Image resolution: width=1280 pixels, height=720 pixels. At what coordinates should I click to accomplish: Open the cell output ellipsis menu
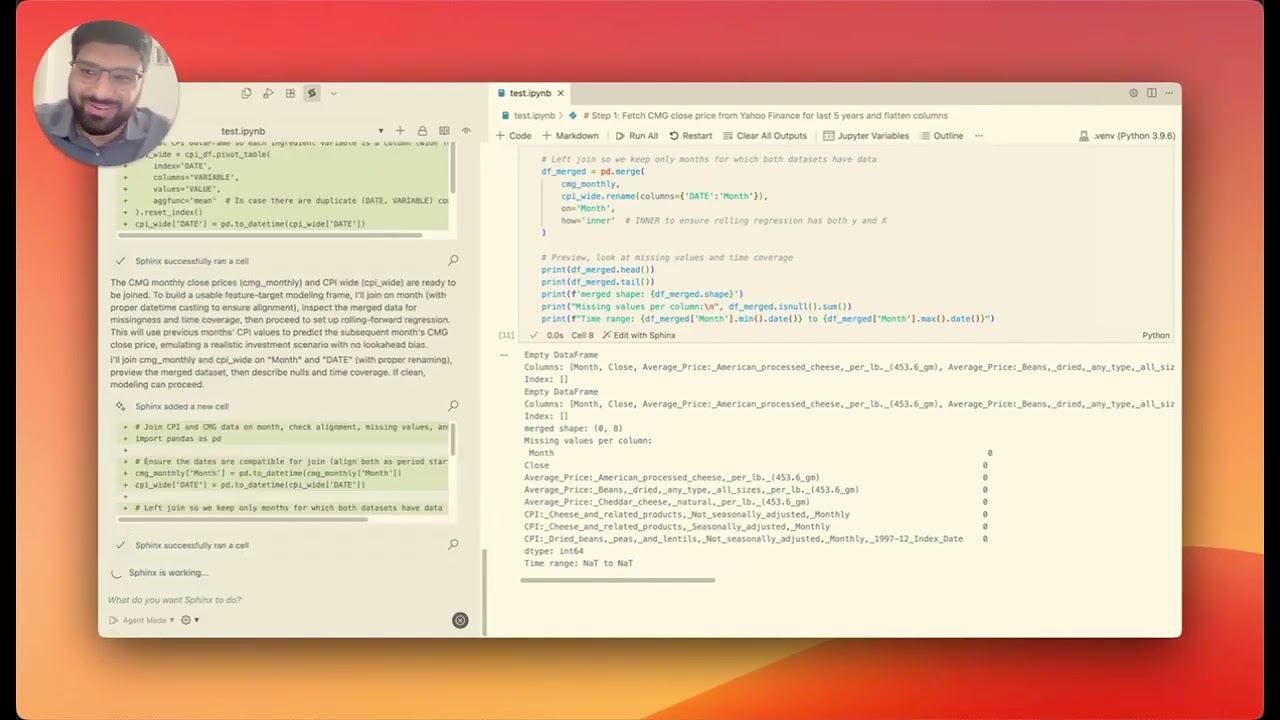[x=503, y=355]
